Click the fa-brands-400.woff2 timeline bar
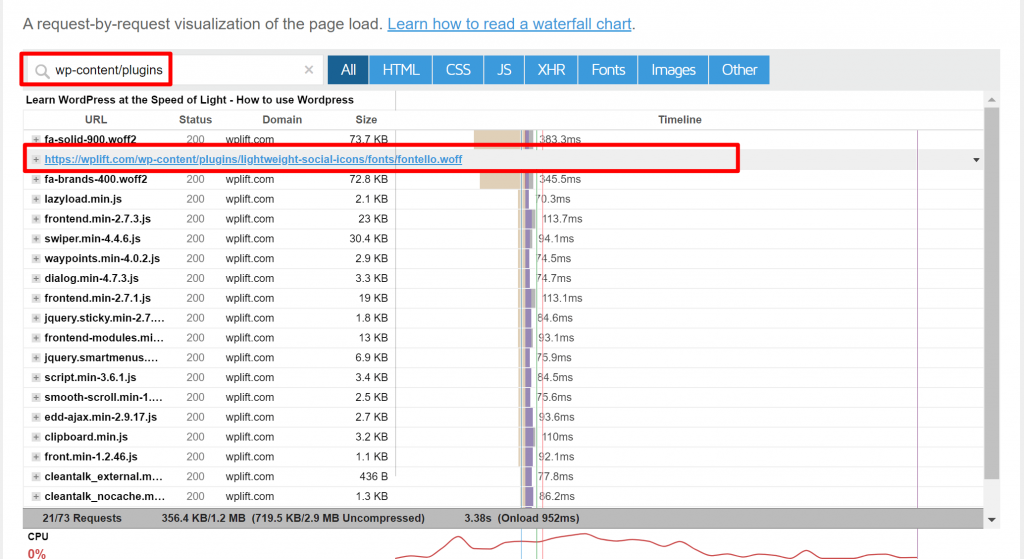The width and height of the screenshot is (1024, 559). [x=506, y=179]
